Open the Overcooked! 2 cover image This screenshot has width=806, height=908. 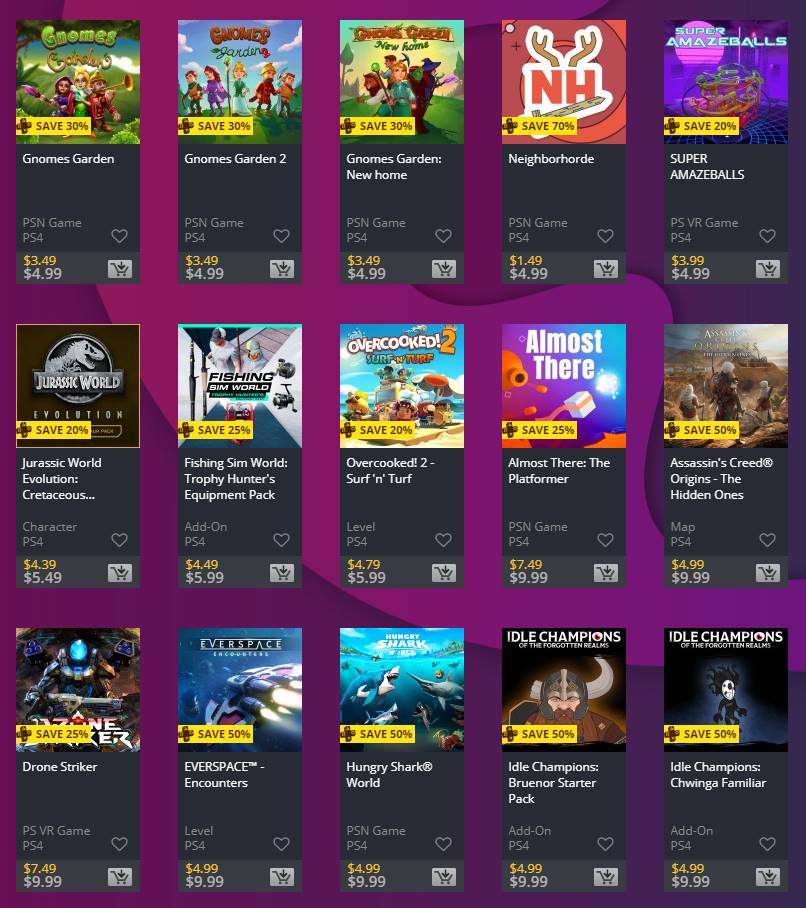tap(402, 386)
